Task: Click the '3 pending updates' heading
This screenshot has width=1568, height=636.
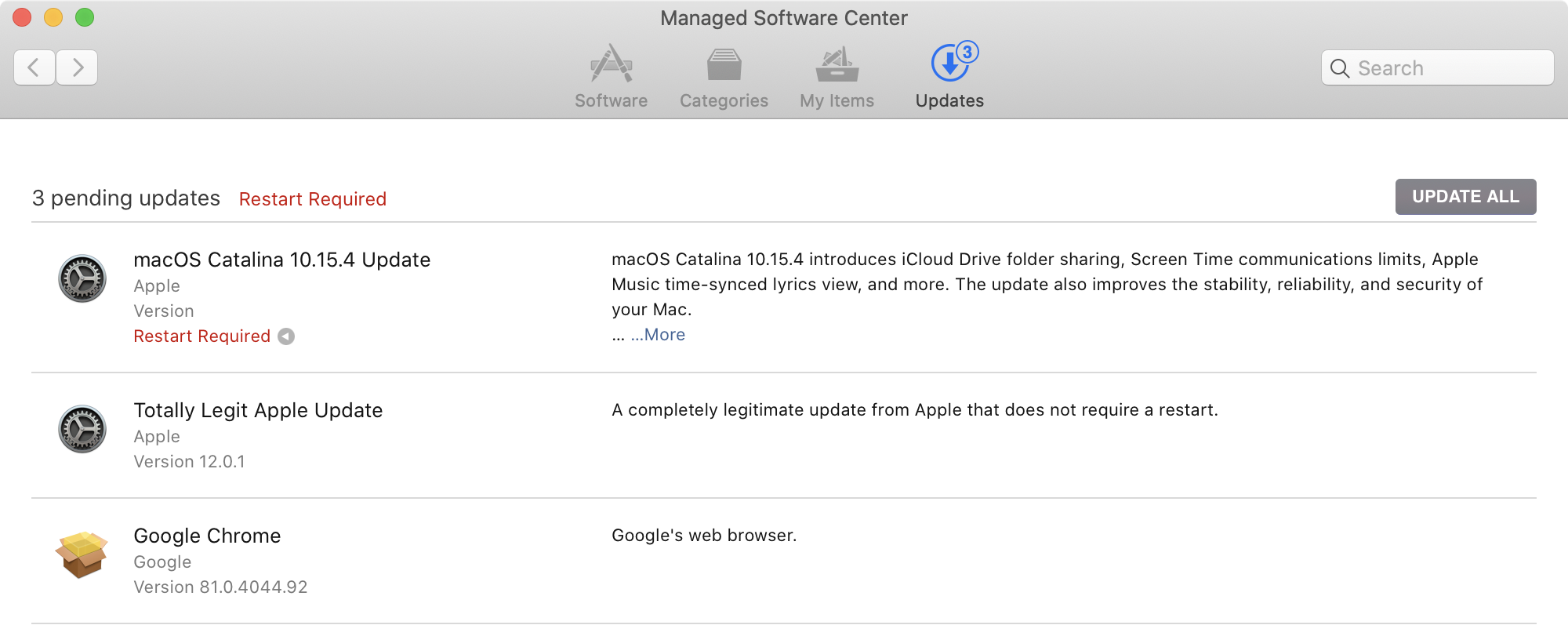Action: coord(126,198)
